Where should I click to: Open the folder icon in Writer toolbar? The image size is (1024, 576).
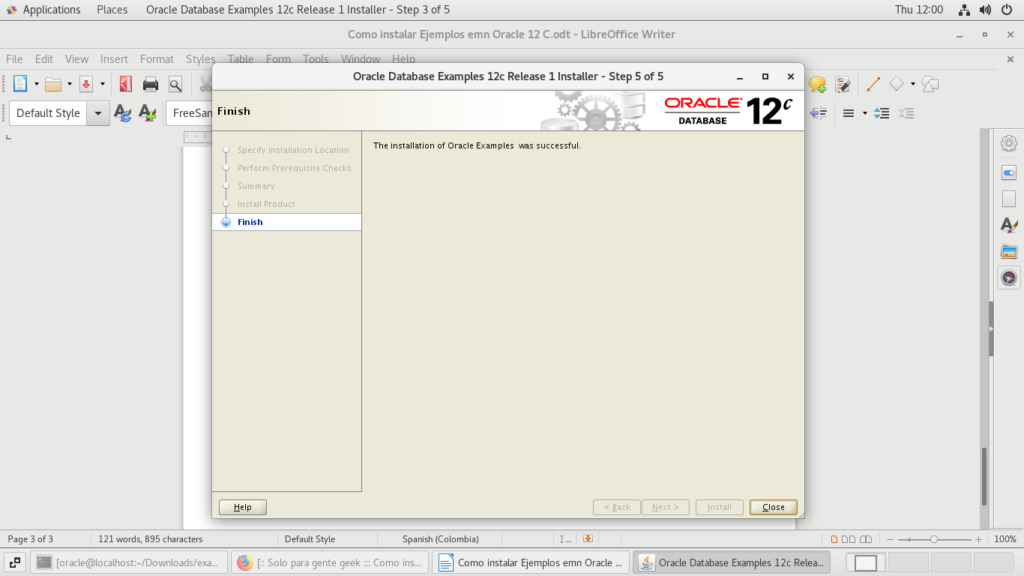54,84
